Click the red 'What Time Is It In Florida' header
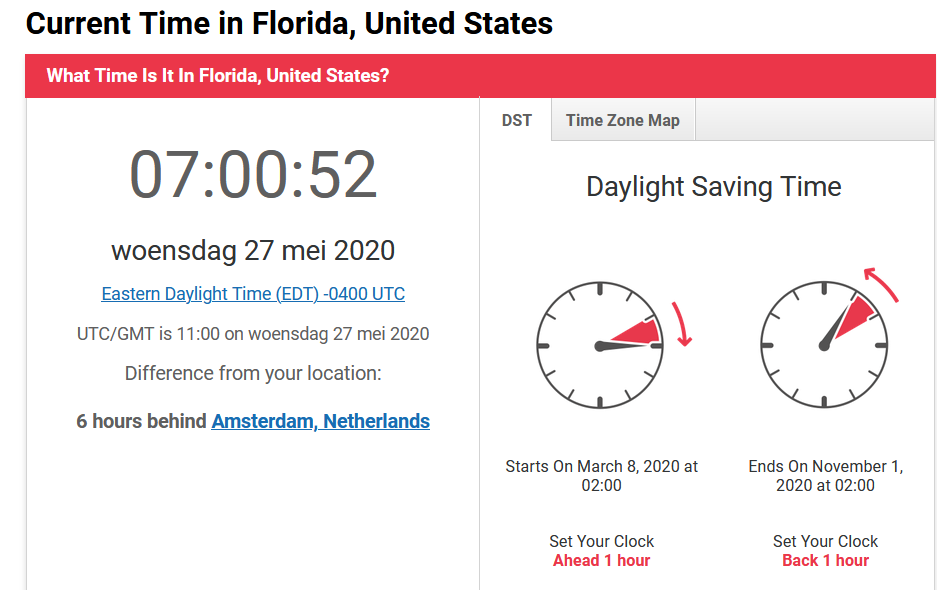 tap(480, 76)
